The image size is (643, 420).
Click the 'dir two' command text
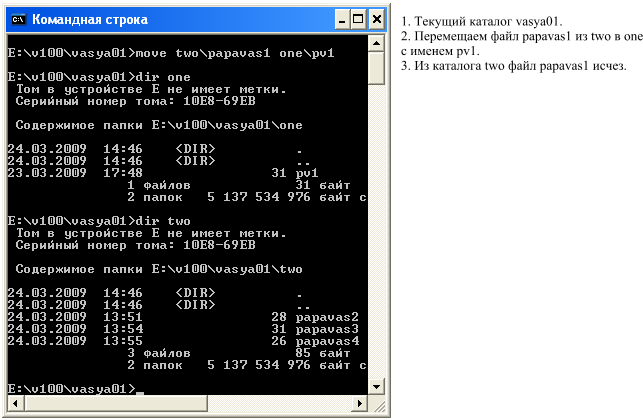tap(163, 221)
